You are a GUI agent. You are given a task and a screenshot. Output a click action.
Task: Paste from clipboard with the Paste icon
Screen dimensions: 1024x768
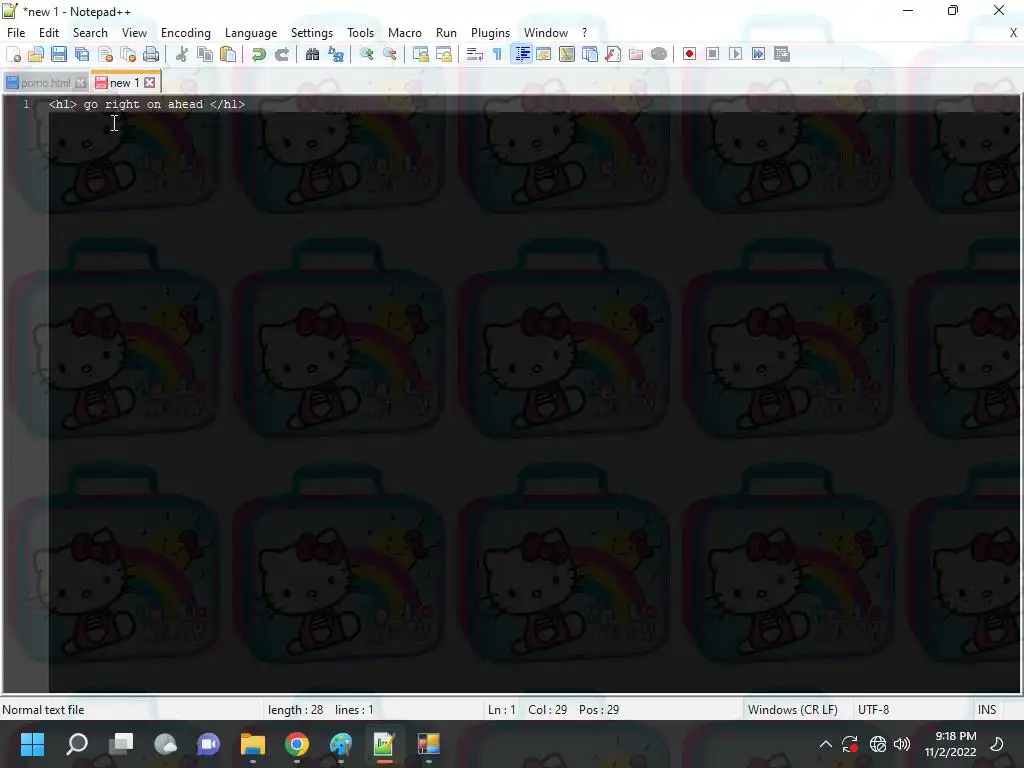click(228, 54)
